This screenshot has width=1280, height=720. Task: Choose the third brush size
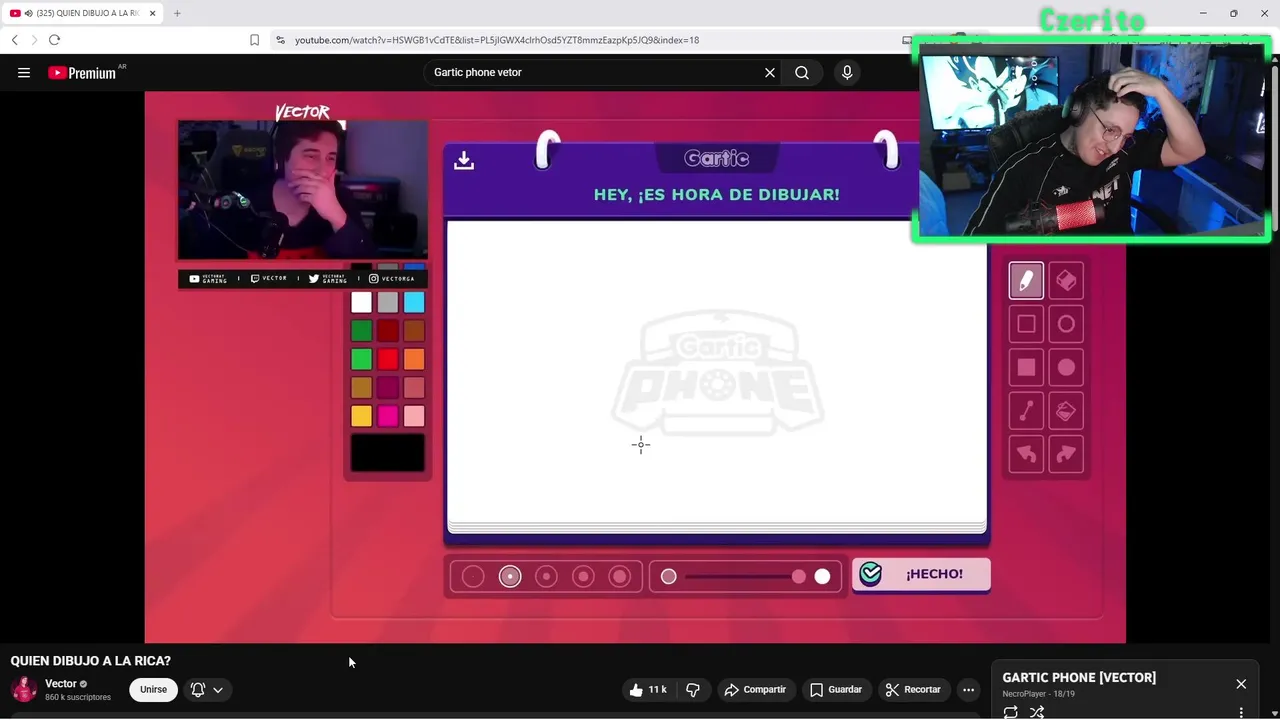546,576
